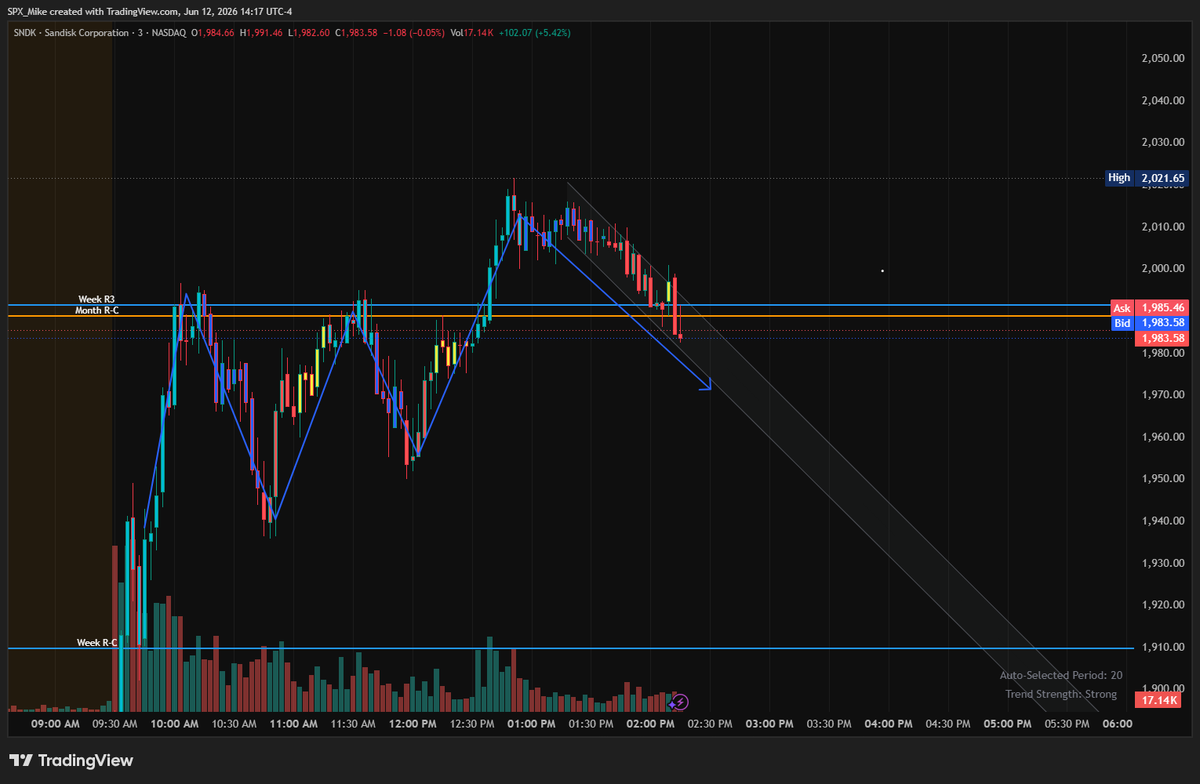This screenshot has width=1200, height=784.
Task: Click the 2,030.00 price axis label
Action: (1163, 142)
